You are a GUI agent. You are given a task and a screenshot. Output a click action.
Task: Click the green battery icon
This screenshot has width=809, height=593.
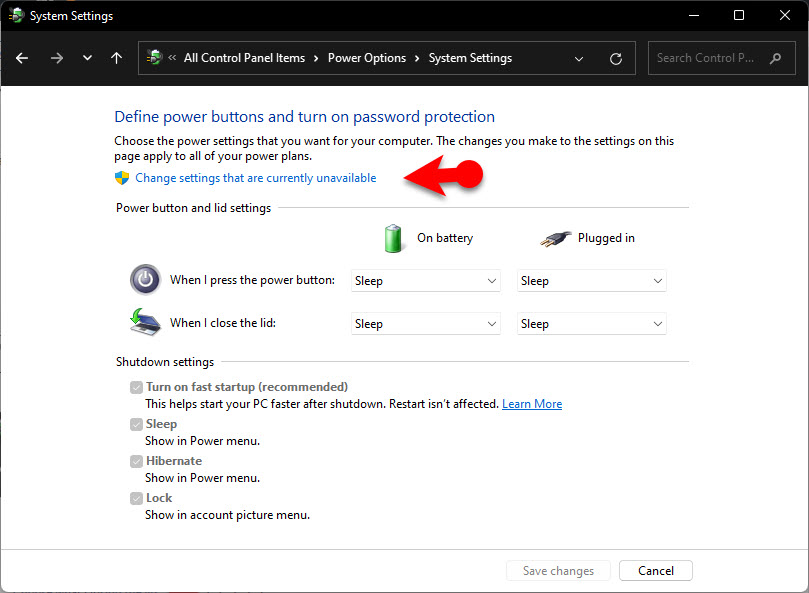pyautogui.click(x=393, y=238)
